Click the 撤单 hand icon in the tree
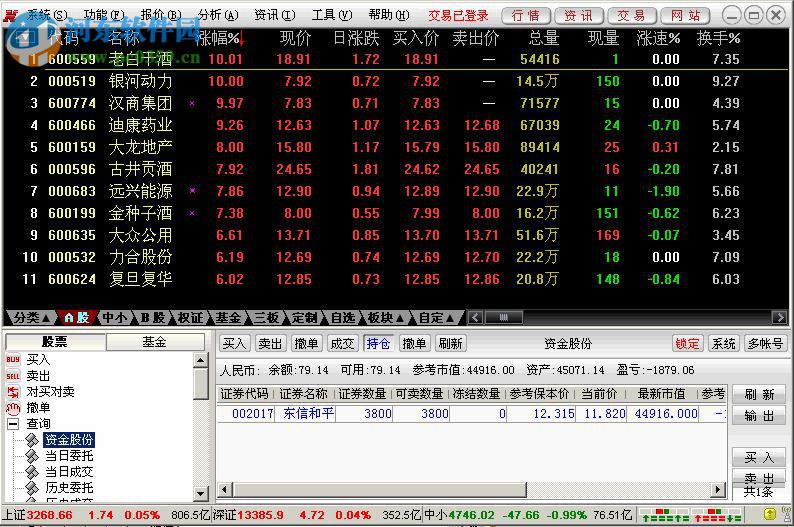The width and height of the screenshot is (794, 527). [13, 408]
